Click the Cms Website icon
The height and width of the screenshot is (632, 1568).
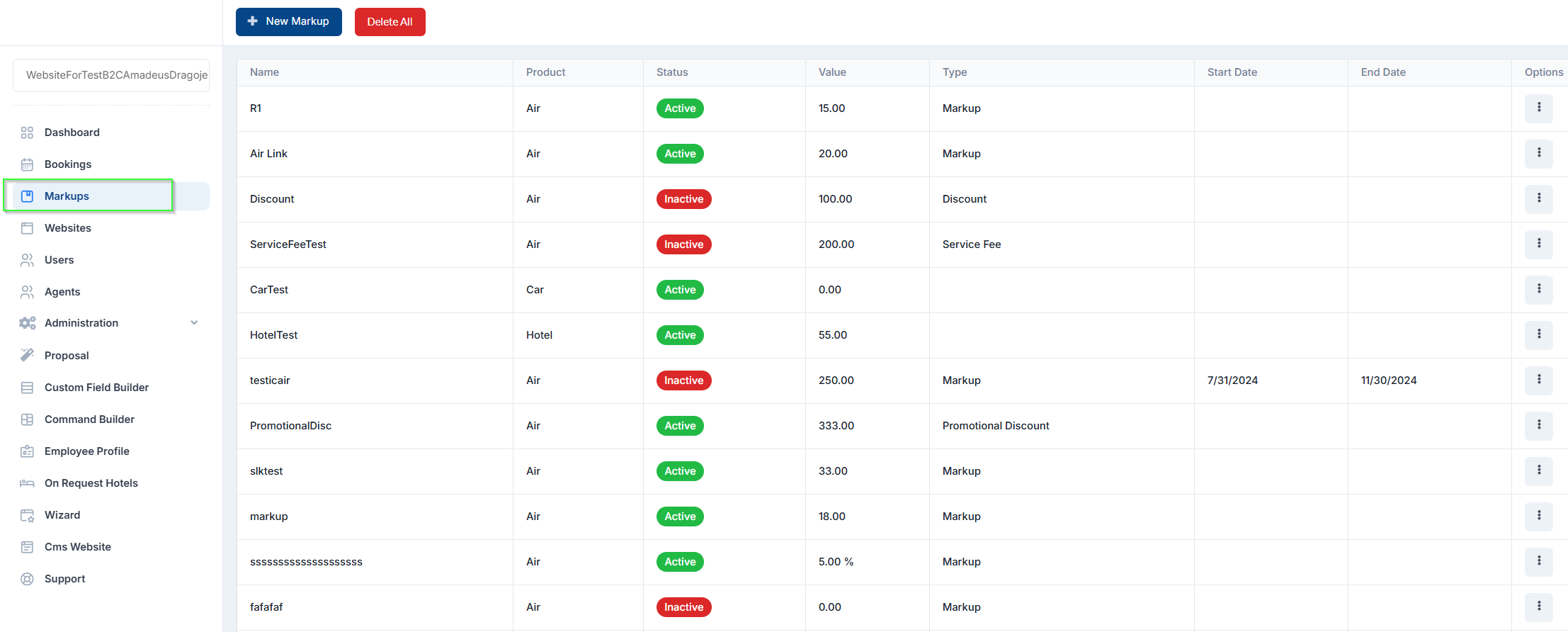27,547
